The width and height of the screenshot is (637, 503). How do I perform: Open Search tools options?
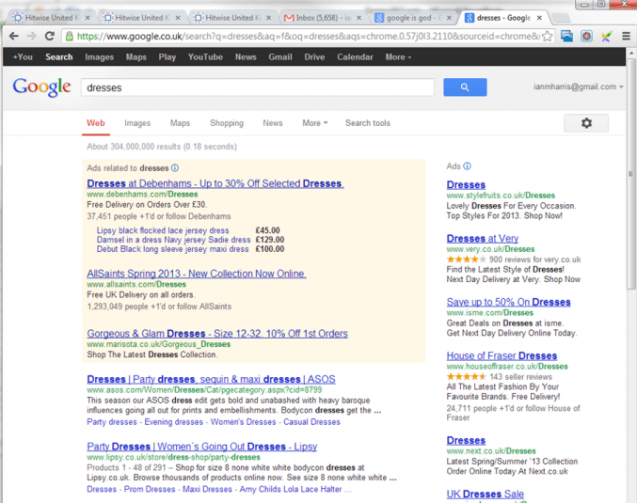[367, 123]
